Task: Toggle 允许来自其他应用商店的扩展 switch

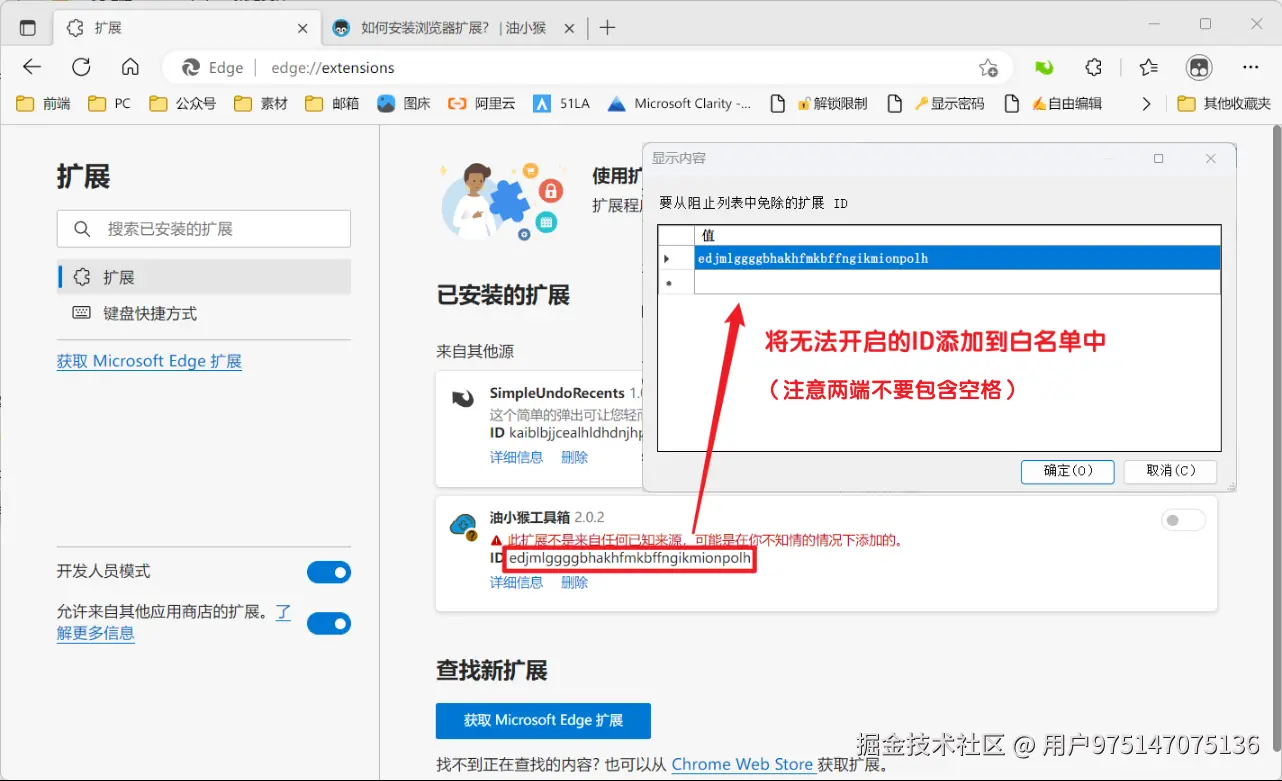Action: pyautogui.click(x=329, y=623)
